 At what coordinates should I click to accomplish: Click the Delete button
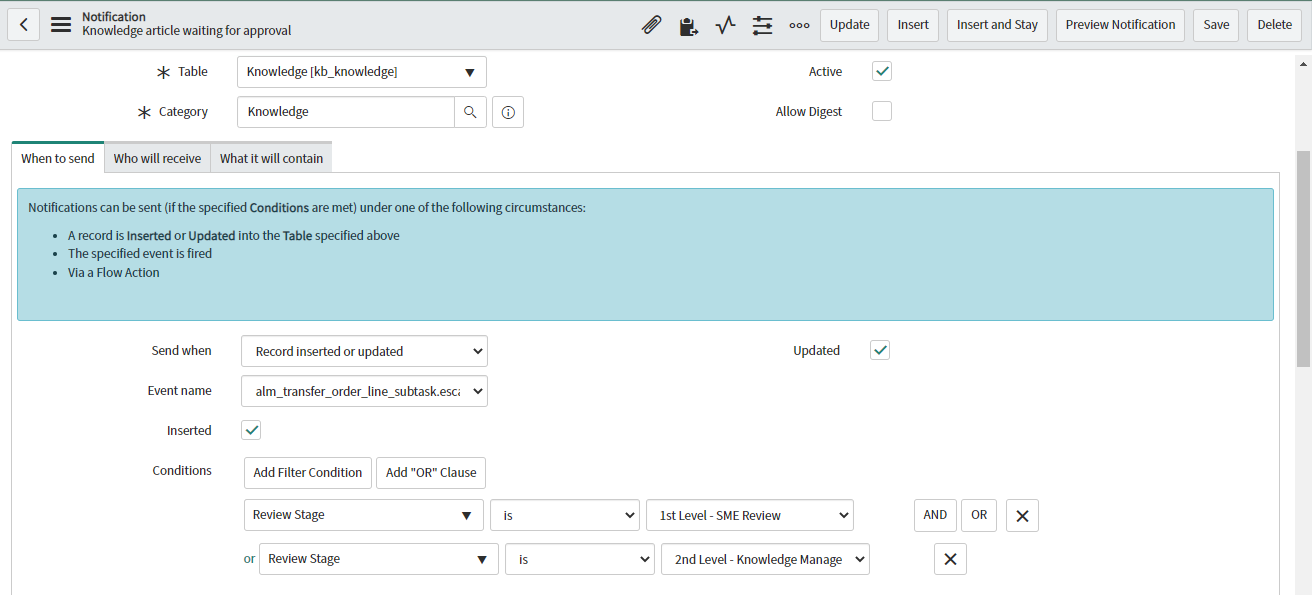[x=1274, y=25]
